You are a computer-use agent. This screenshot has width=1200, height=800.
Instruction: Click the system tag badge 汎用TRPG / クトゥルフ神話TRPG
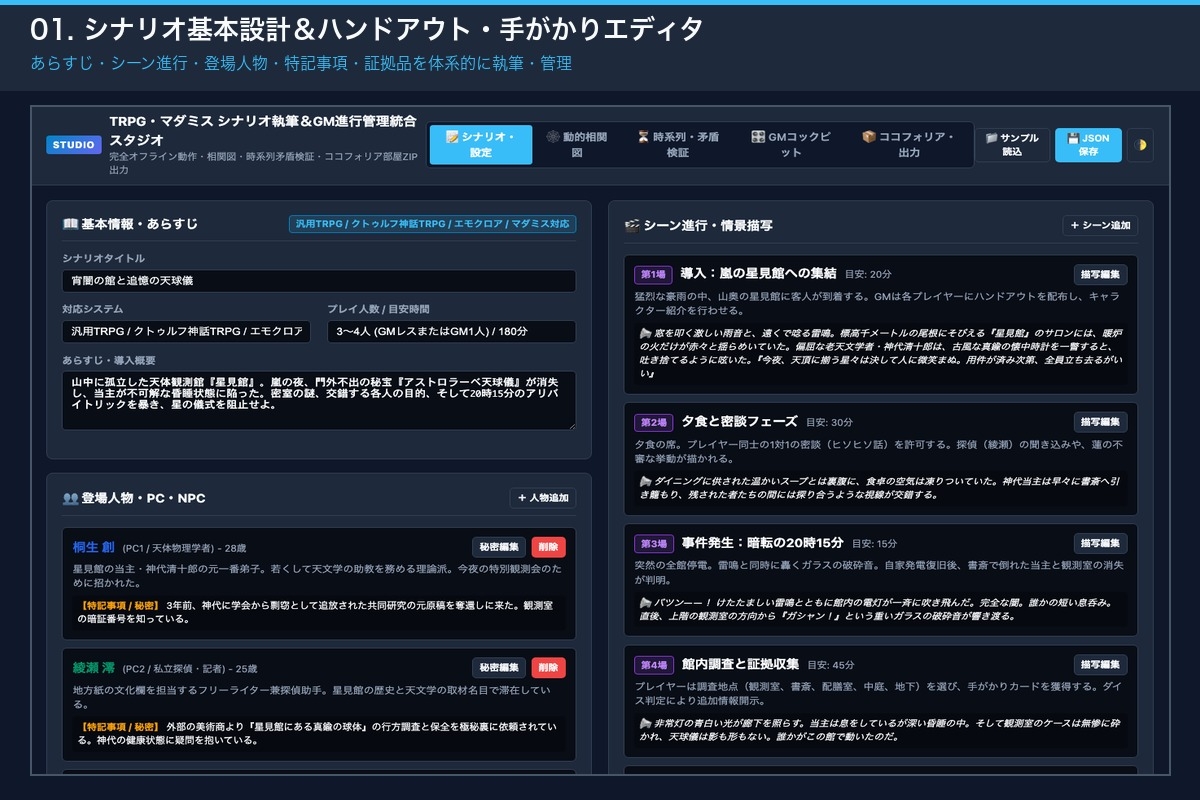(x=433, y=224)
